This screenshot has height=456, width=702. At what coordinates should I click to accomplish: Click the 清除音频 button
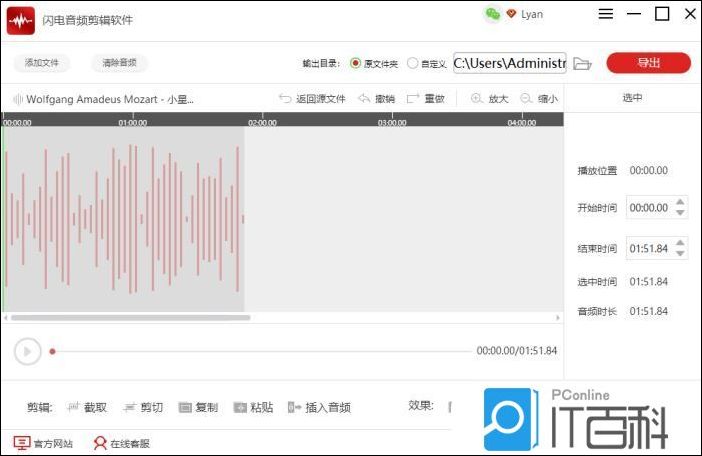[119, 63]
